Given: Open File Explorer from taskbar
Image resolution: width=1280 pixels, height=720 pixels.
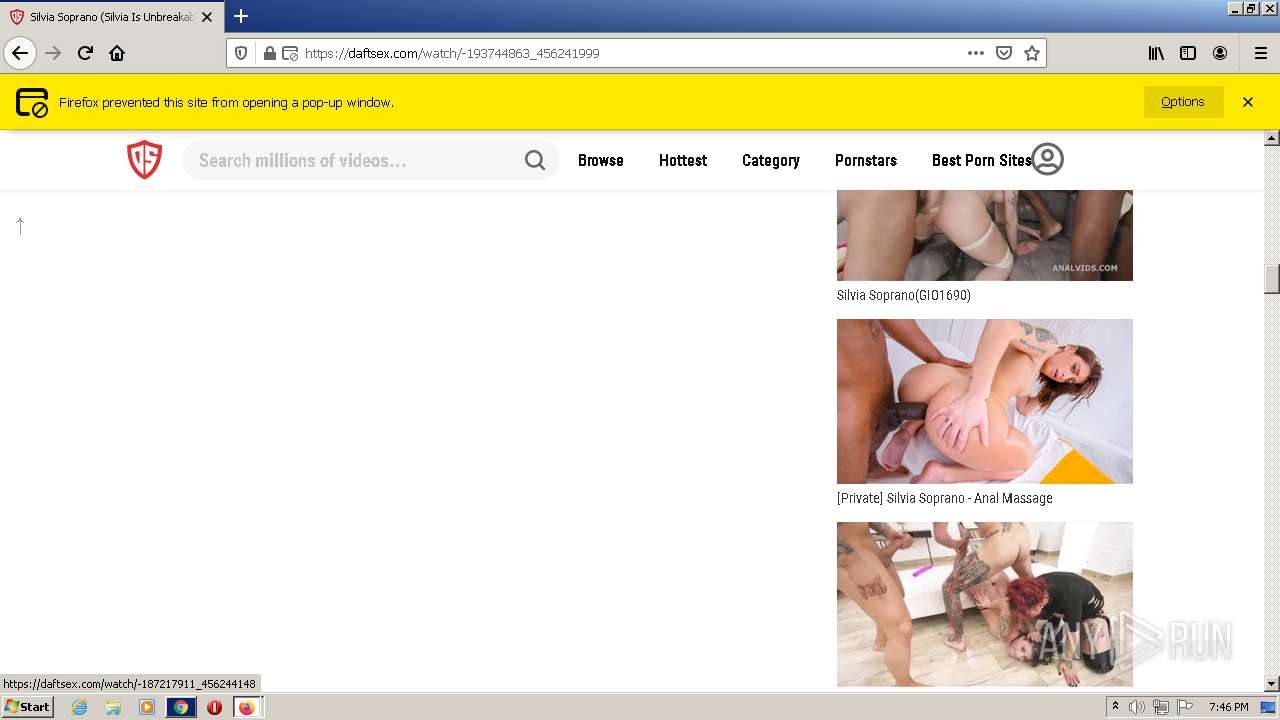Looking at the screenshot, I should 113,707.
